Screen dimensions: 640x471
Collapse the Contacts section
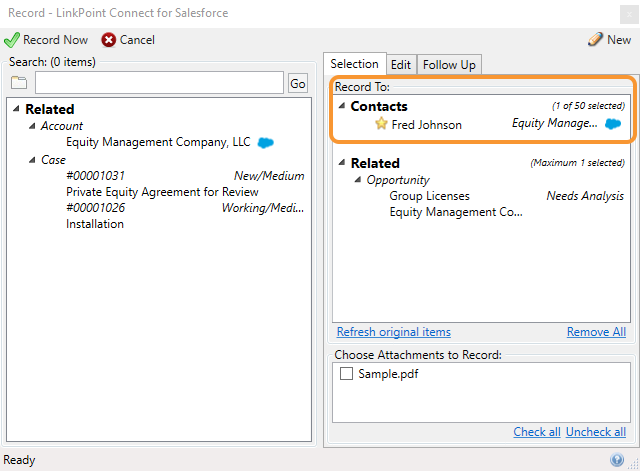(342, 105)
